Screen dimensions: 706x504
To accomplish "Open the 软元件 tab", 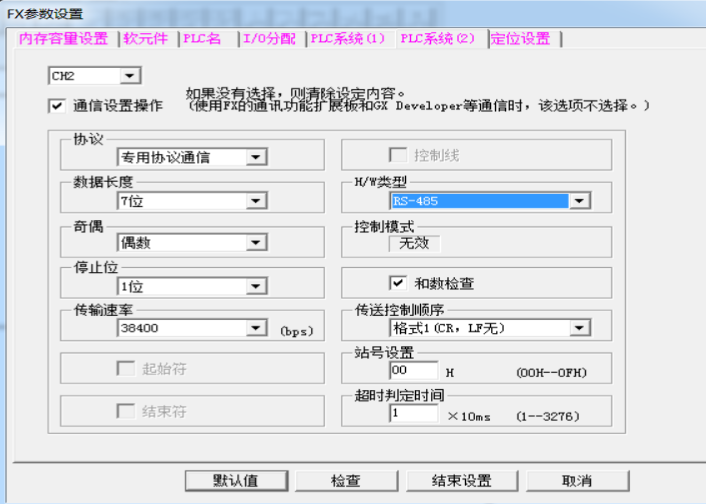I will [x=148, y=39].
